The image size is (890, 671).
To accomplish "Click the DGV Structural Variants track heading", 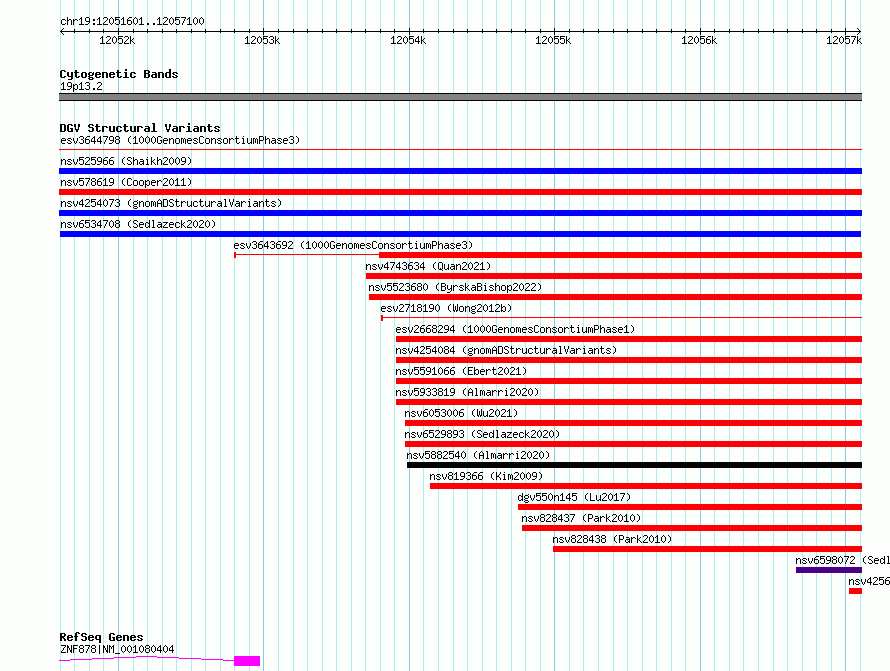I will [x=140, y=128].
